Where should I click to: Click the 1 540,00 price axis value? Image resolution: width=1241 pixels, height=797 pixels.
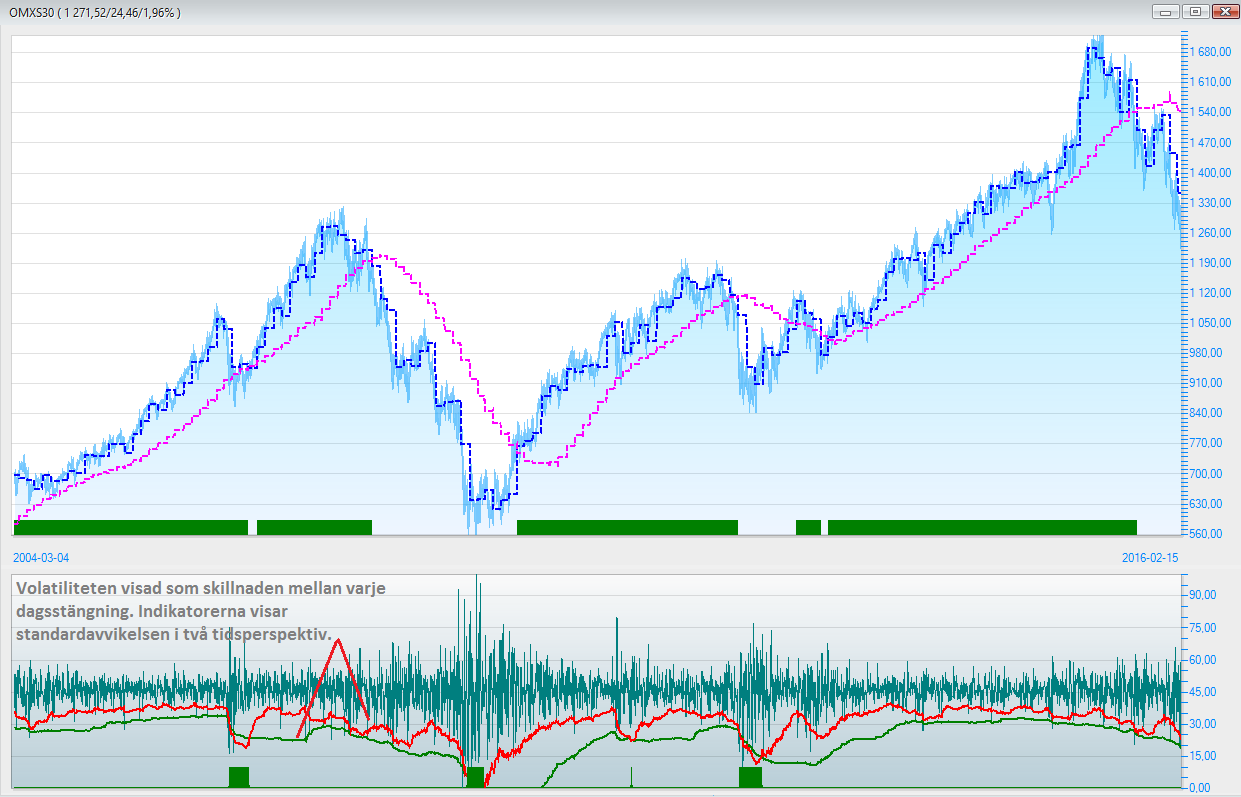coord(1208,112)
